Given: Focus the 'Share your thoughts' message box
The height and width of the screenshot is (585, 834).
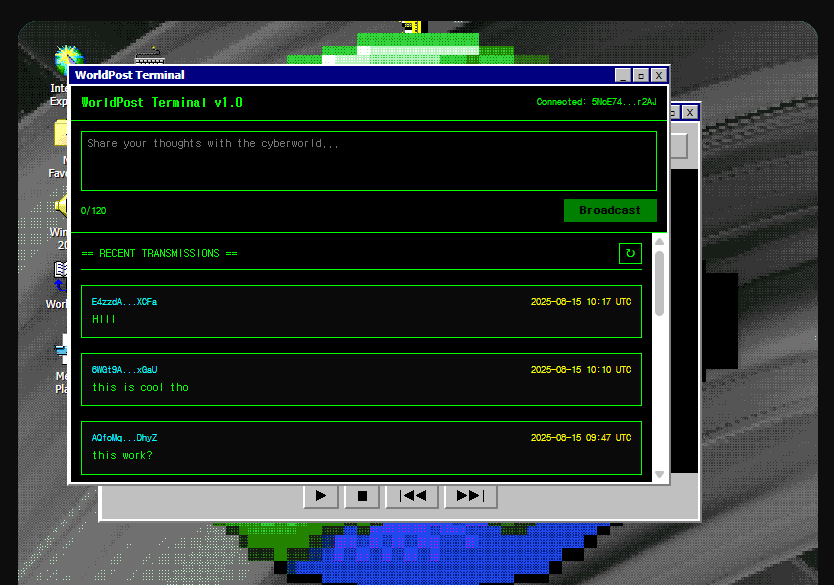Looking at the screenshot, I should (369, 161).
